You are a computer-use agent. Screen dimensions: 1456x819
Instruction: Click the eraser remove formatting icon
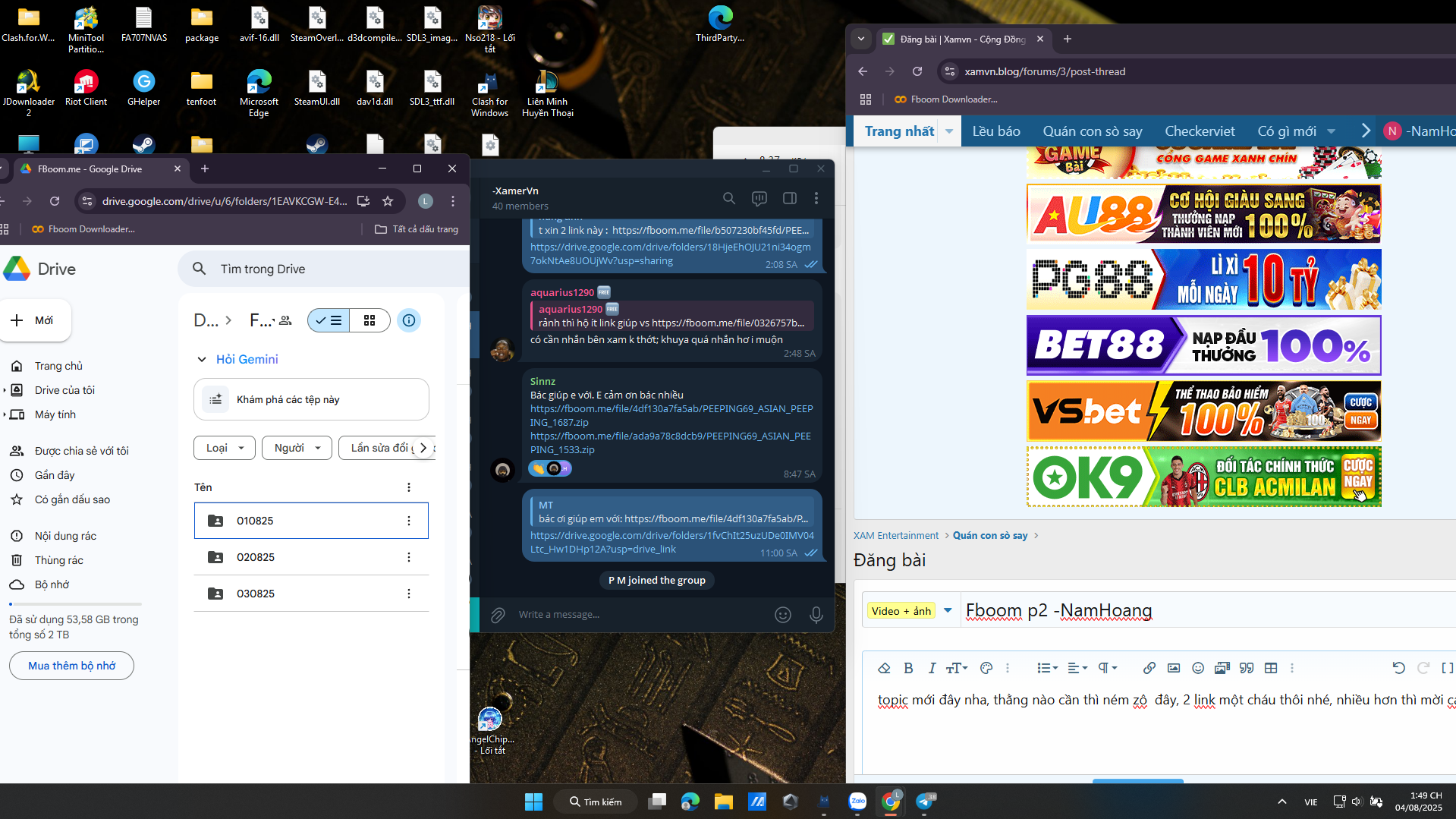pos(884,668)
